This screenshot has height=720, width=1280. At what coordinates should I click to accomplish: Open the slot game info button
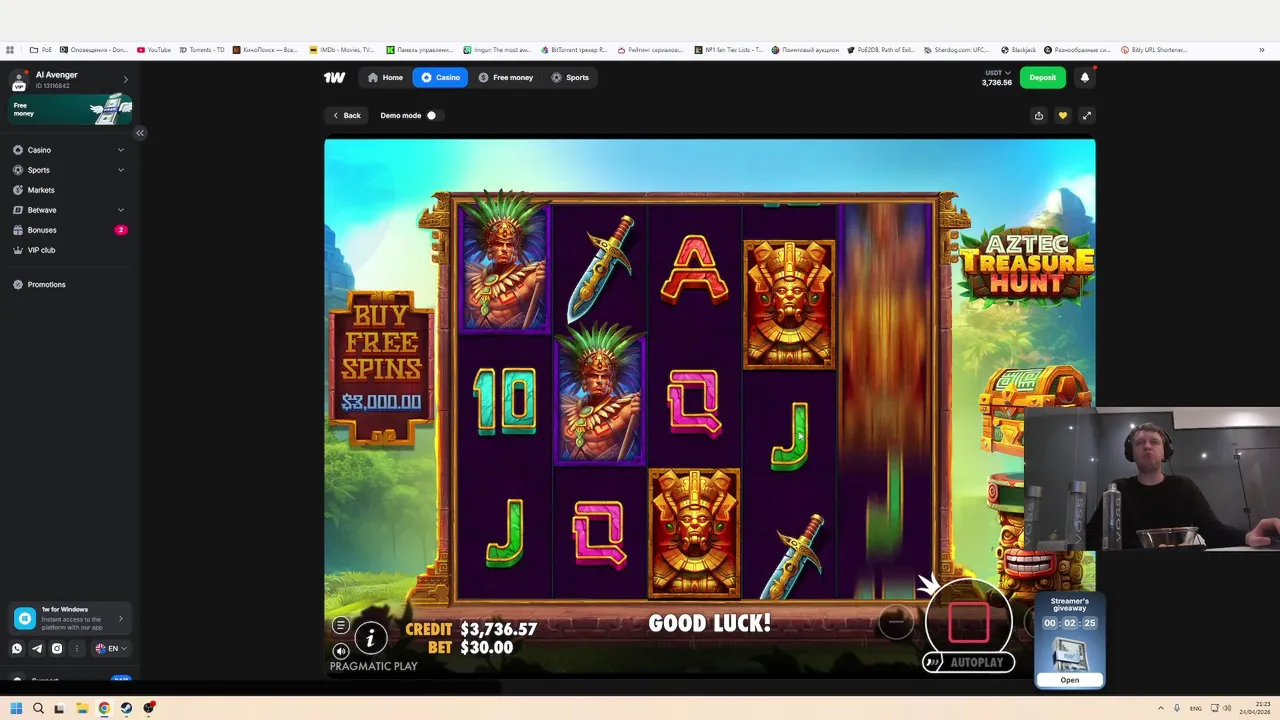click(370, 637)
